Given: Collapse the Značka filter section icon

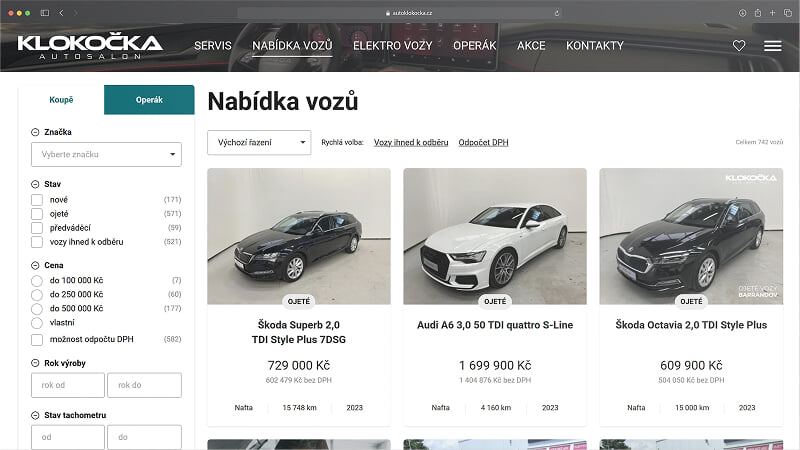Looking at the screenshot, I should point(36,132).
